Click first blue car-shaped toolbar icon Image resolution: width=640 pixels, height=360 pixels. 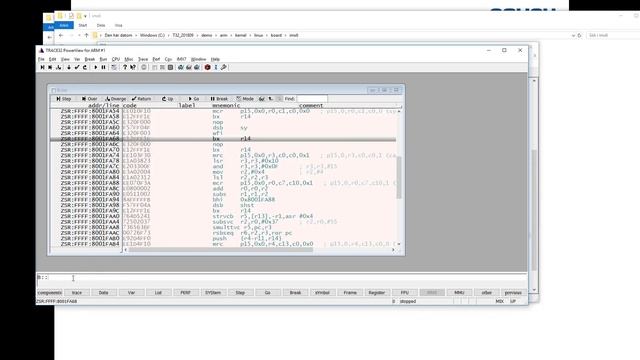[x=181, y=67]
